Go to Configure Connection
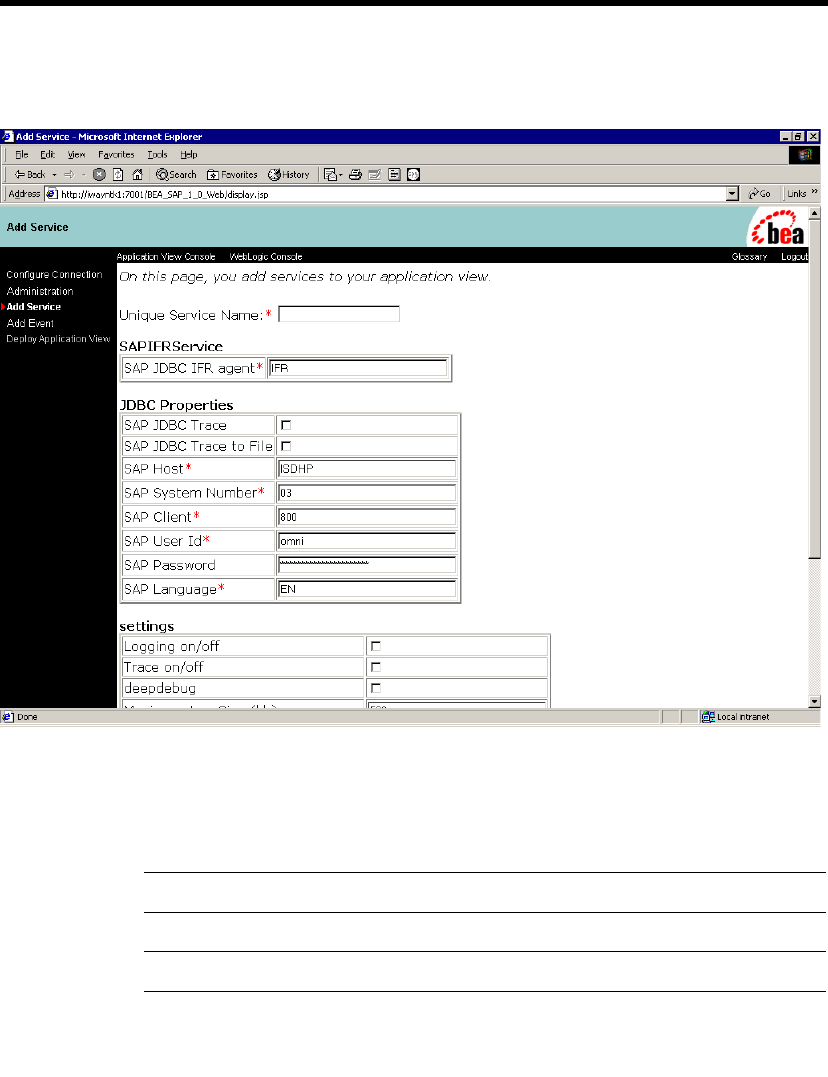The image size is (828, 1077). pos(54,274)
